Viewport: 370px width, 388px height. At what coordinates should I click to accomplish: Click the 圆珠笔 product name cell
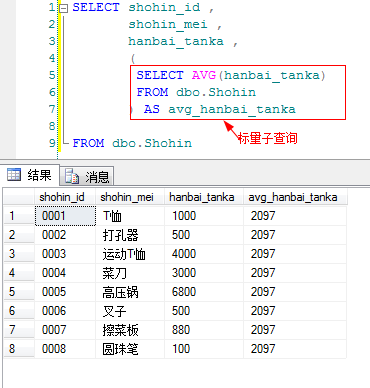point(130,349)
